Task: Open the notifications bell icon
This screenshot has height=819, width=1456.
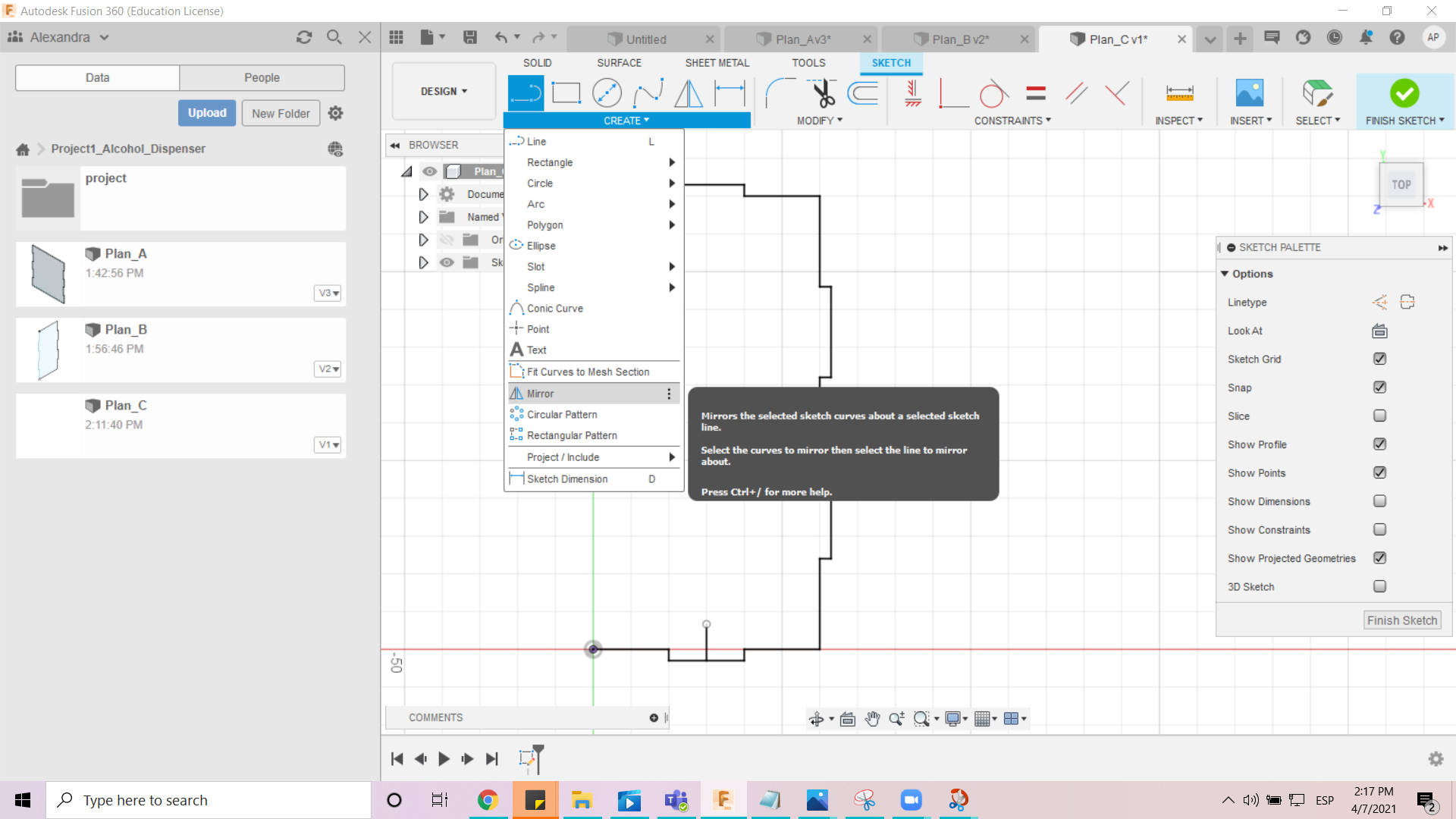Action: click(x=1366, y=37)
